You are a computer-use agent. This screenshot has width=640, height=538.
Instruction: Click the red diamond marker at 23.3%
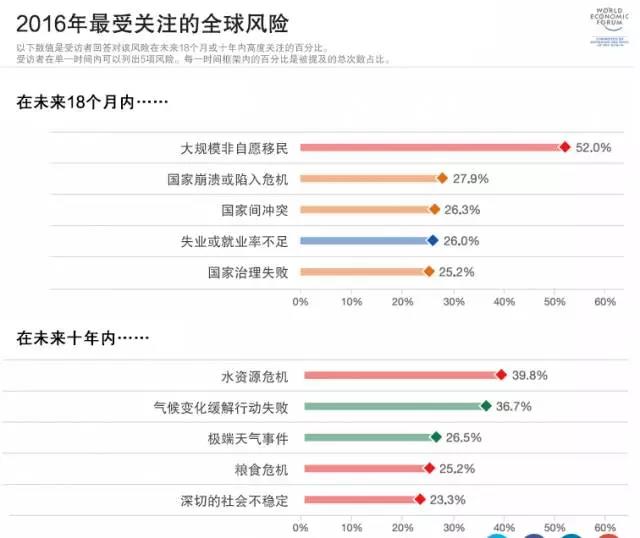pyautogui.click(x=420, y=499)
